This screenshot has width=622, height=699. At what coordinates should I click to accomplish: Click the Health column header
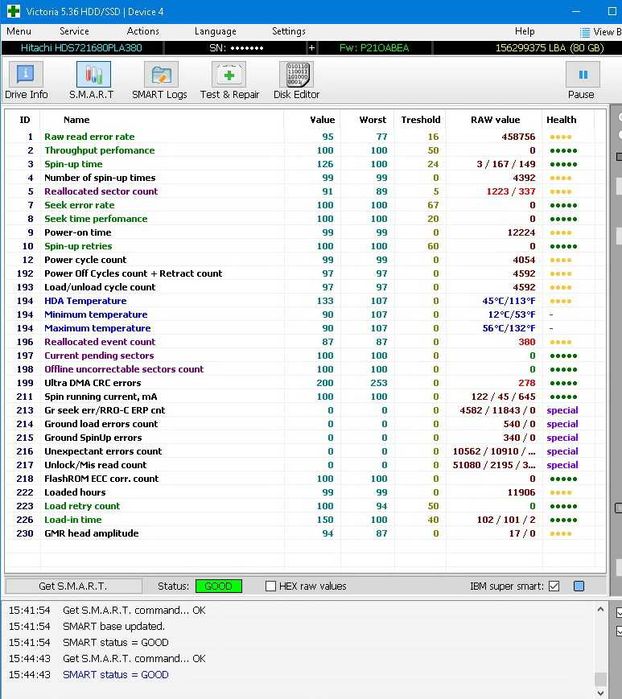(x=561, y=119)
